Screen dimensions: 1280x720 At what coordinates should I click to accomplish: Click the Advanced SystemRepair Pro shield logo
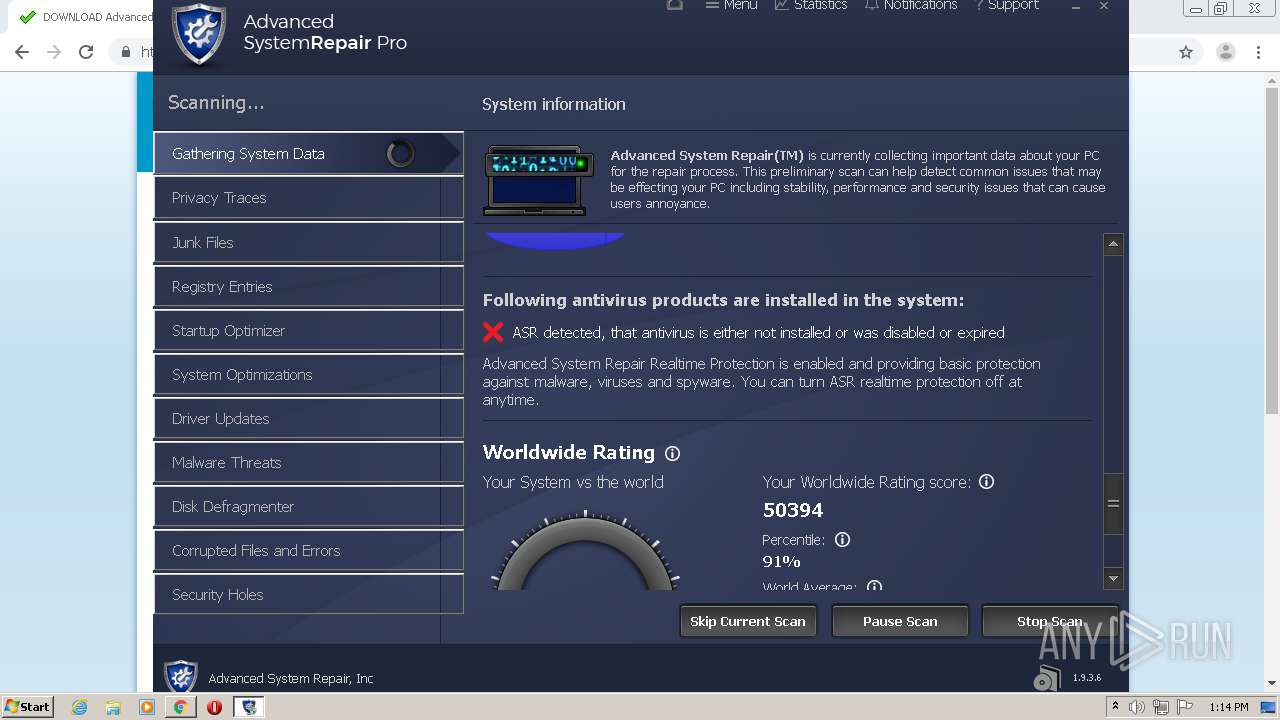199,34
